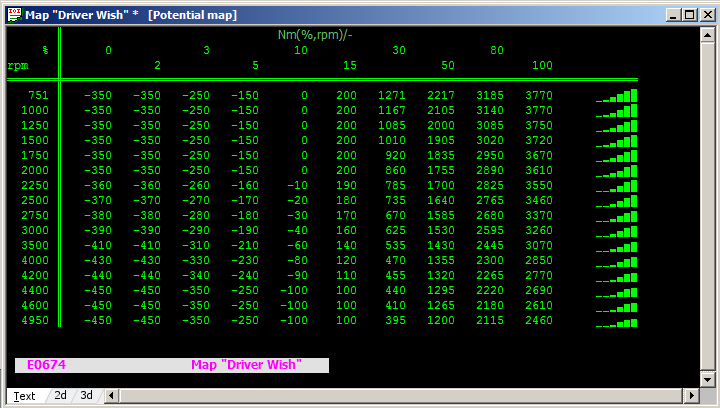Select cell value 2217 in row 751
The image size is (720, 408).
[x=441, y=95]
